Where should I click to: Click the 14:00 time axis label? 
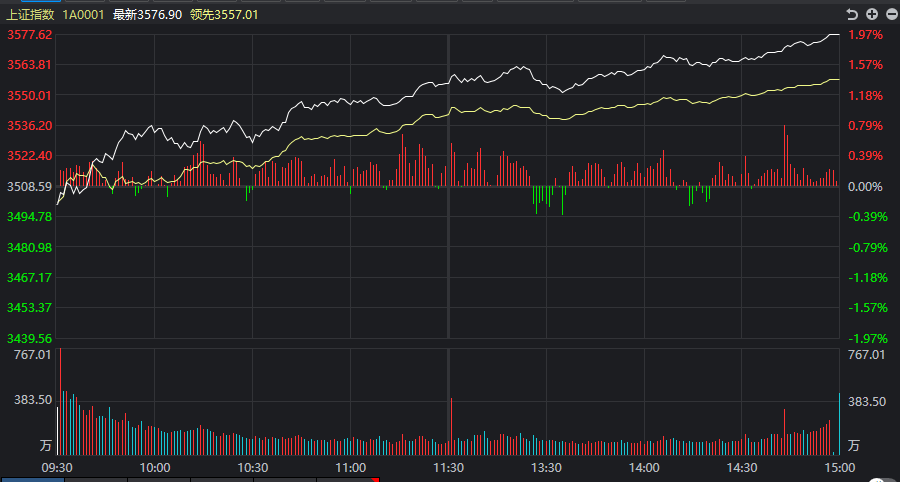coord(644,467)
